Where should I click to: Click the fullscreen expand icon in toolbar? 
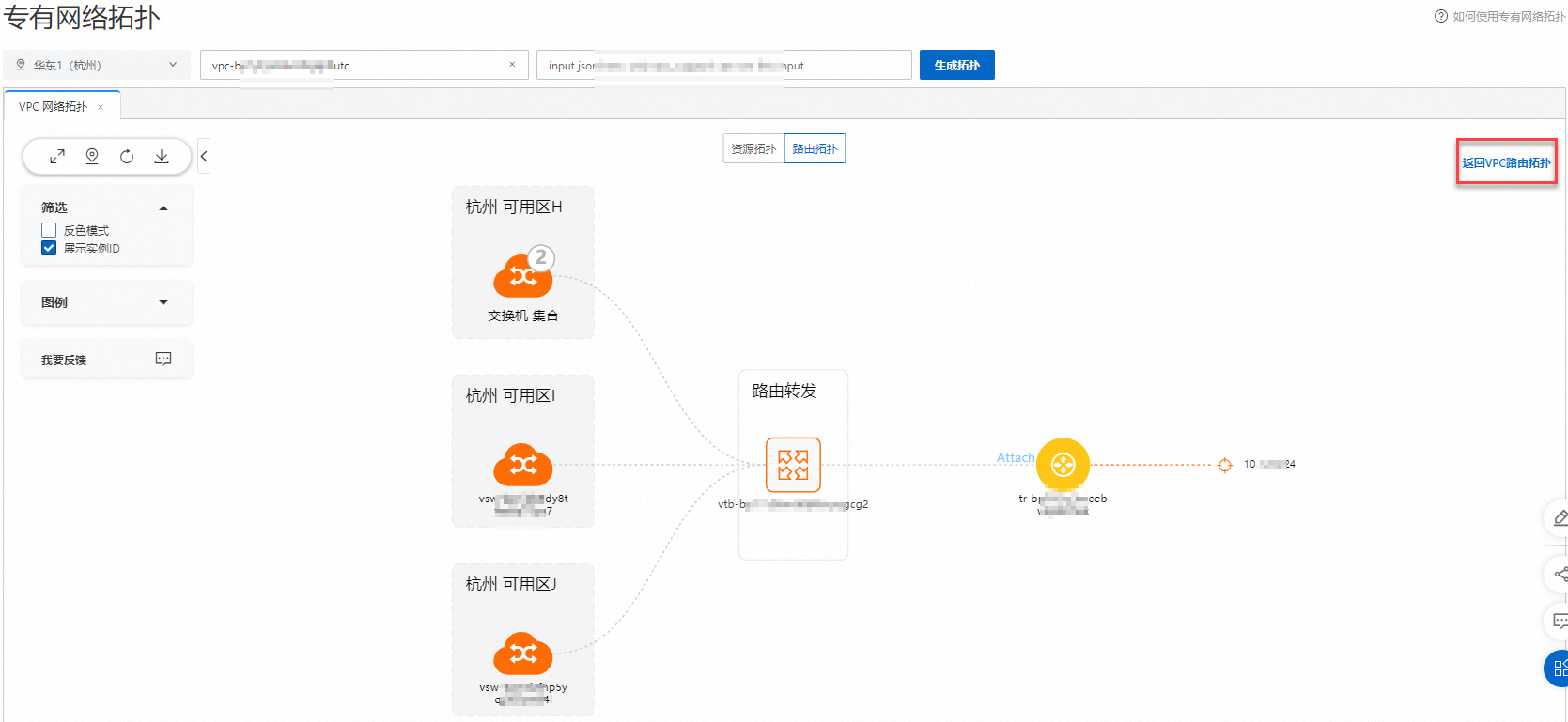[x=57, y=157]
